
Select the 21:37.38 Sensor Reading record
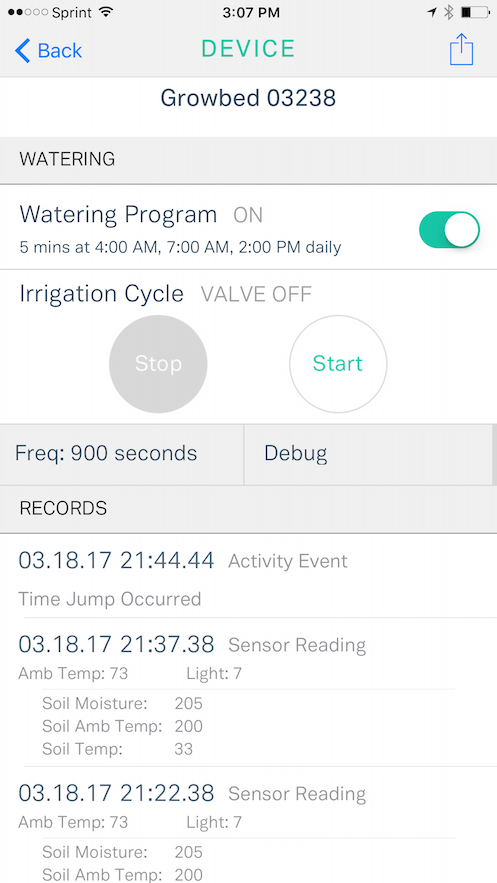click(x=248, y=692)
